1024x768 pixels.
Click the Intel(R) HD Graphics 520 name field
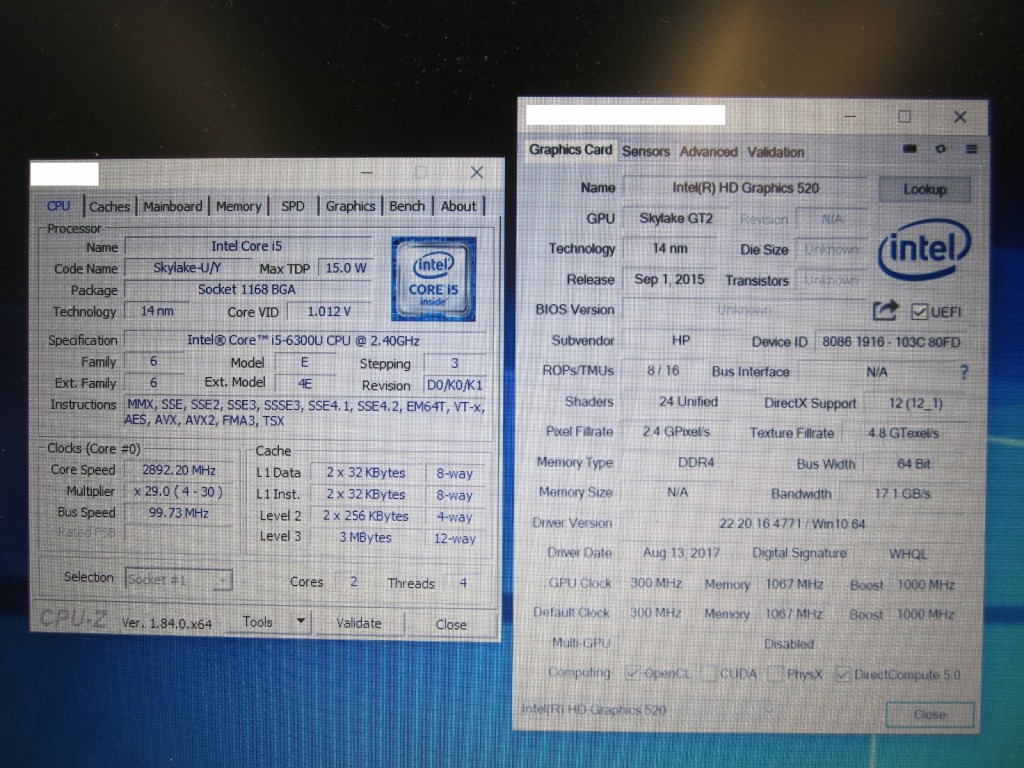click(745, 188)
